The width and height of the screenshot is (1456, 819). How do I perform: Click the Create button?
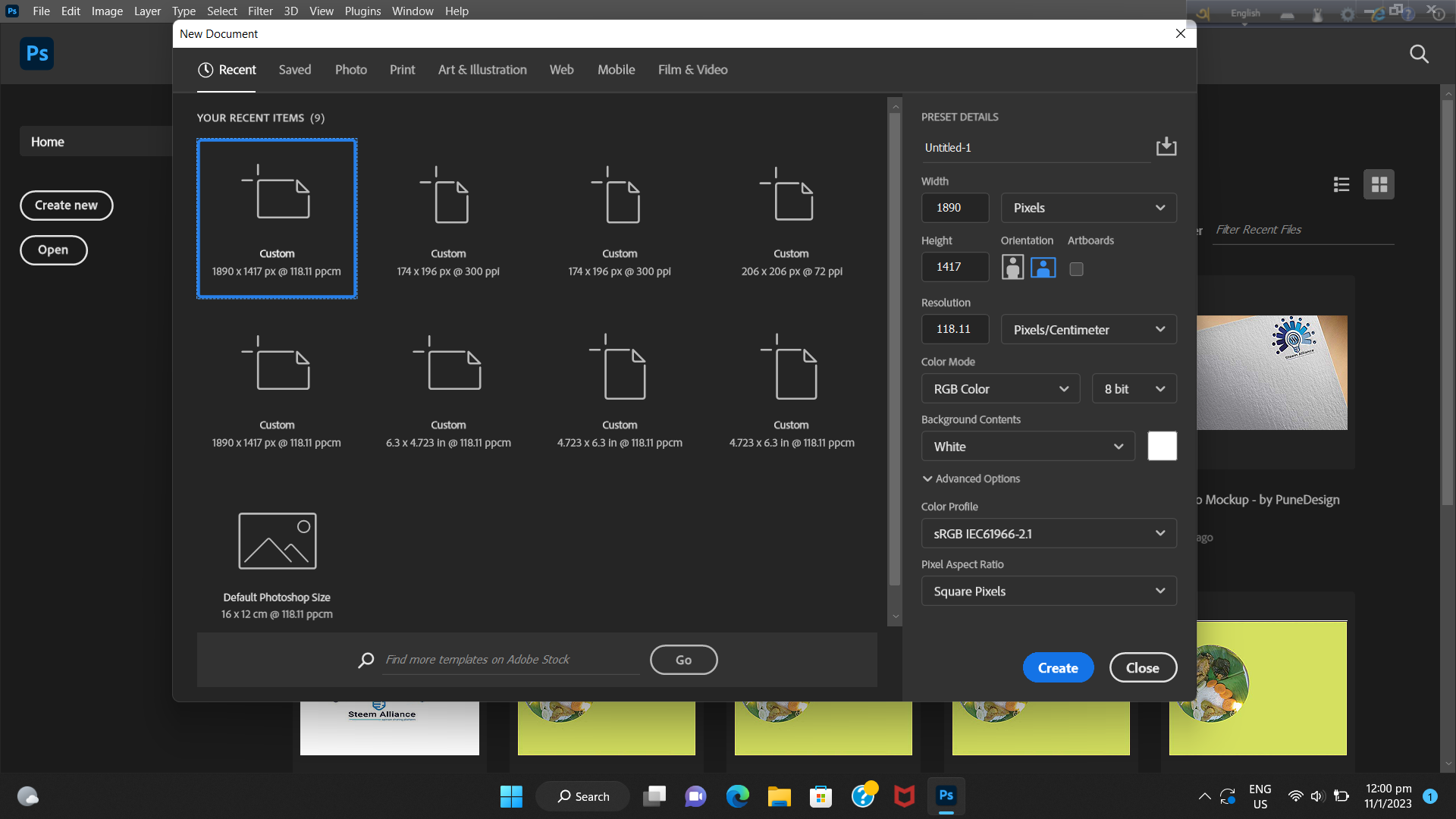[x=1058, y=667]
